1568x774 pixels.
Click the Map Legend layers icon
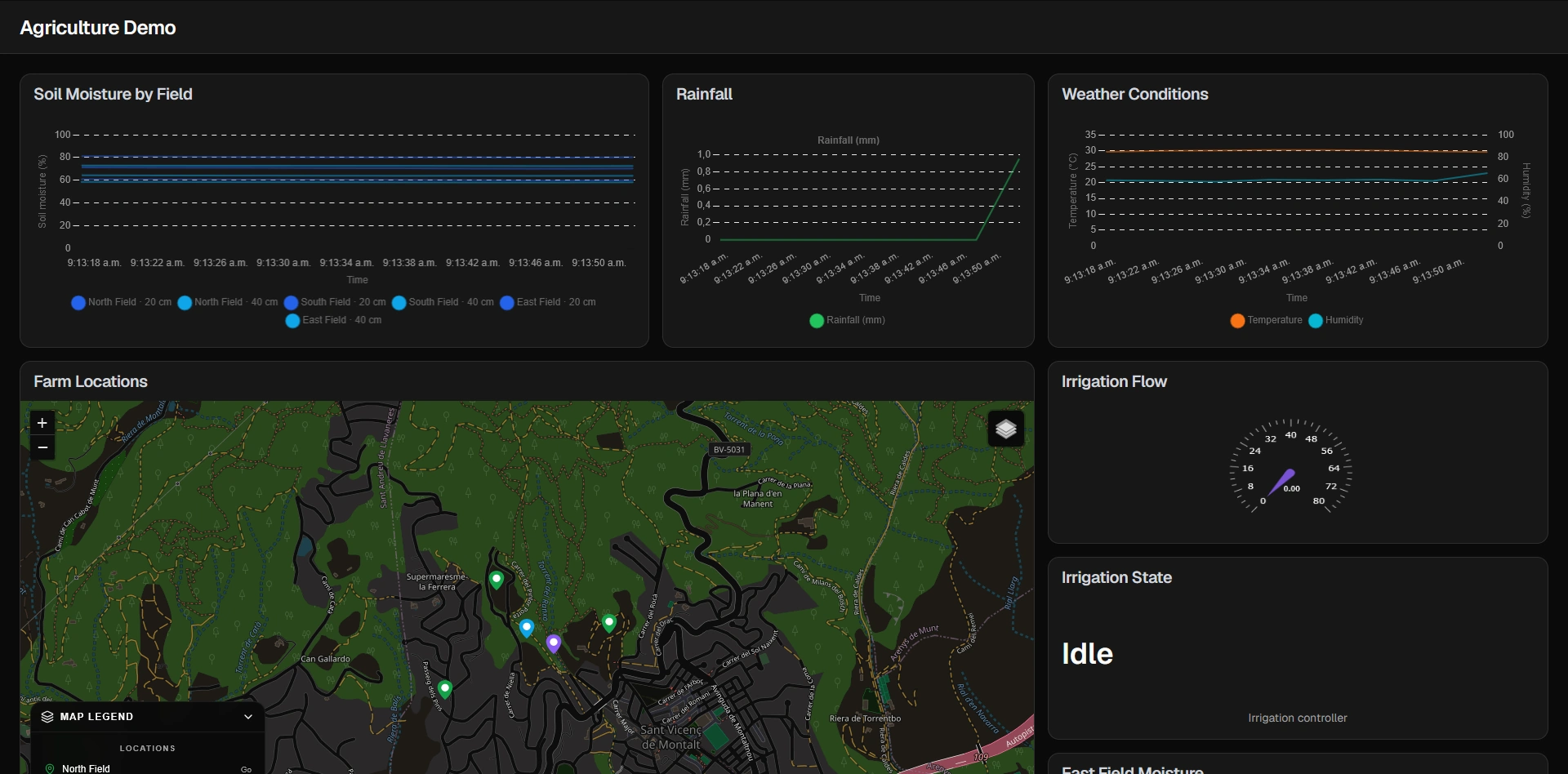point(47,717)
